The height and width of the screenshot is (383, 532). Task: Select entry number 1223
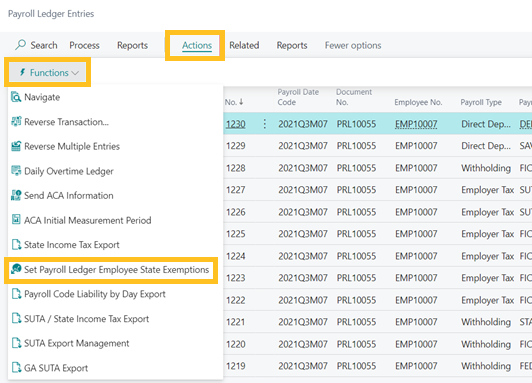tap(235, 278)
